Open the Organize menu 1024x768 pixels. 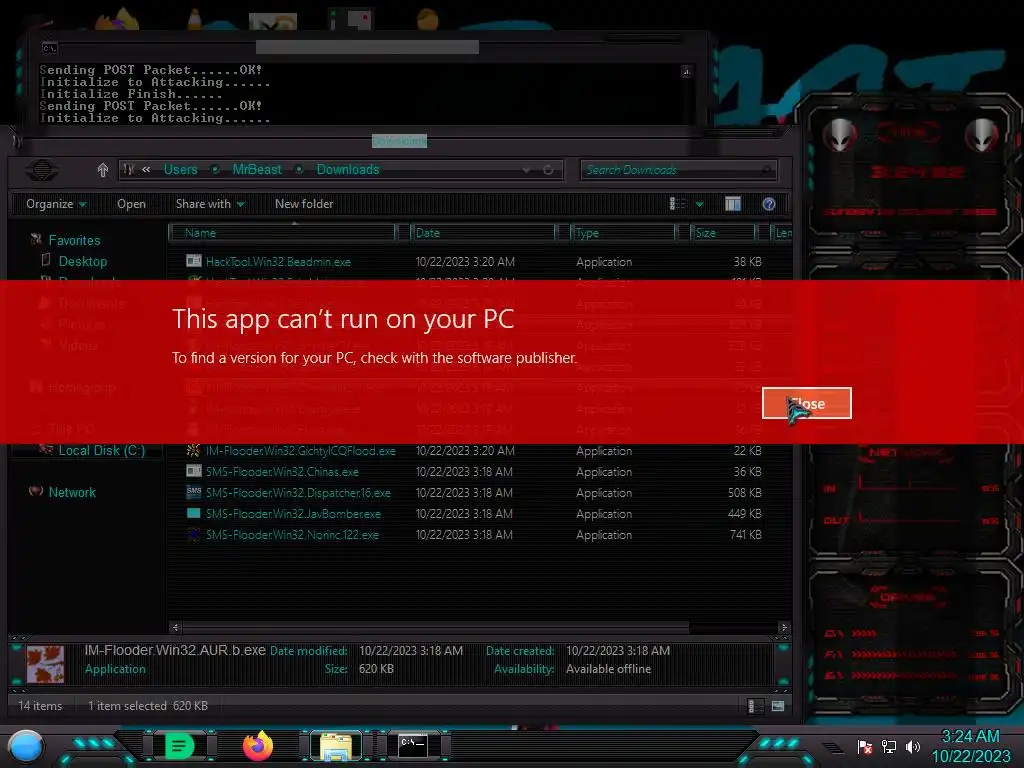point(56,204)
